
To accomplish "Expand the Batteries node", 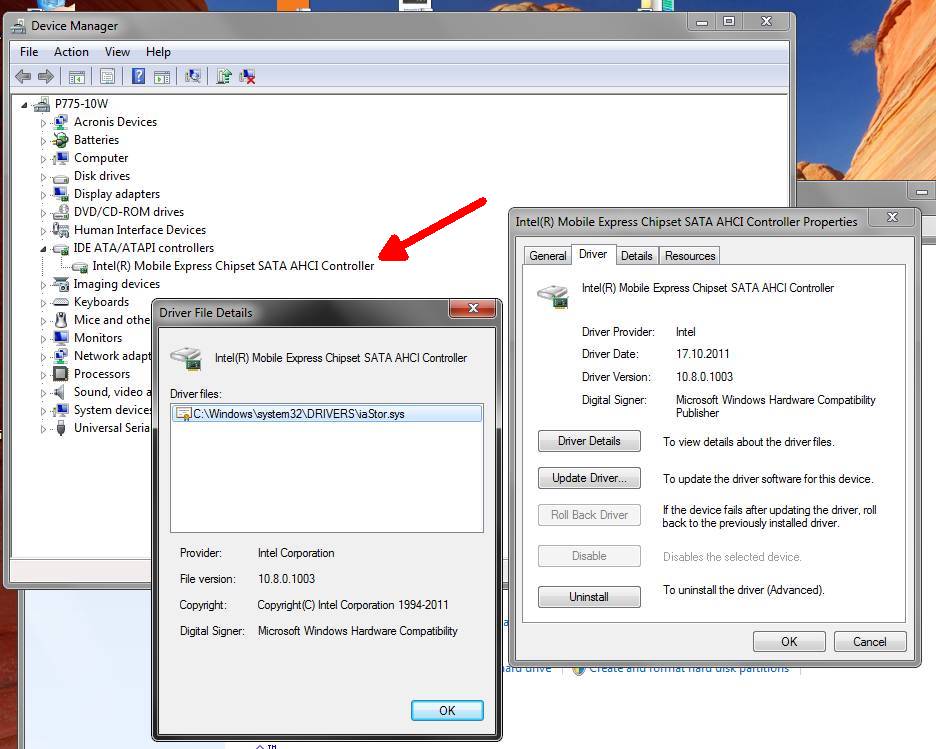I will (43, 141).
